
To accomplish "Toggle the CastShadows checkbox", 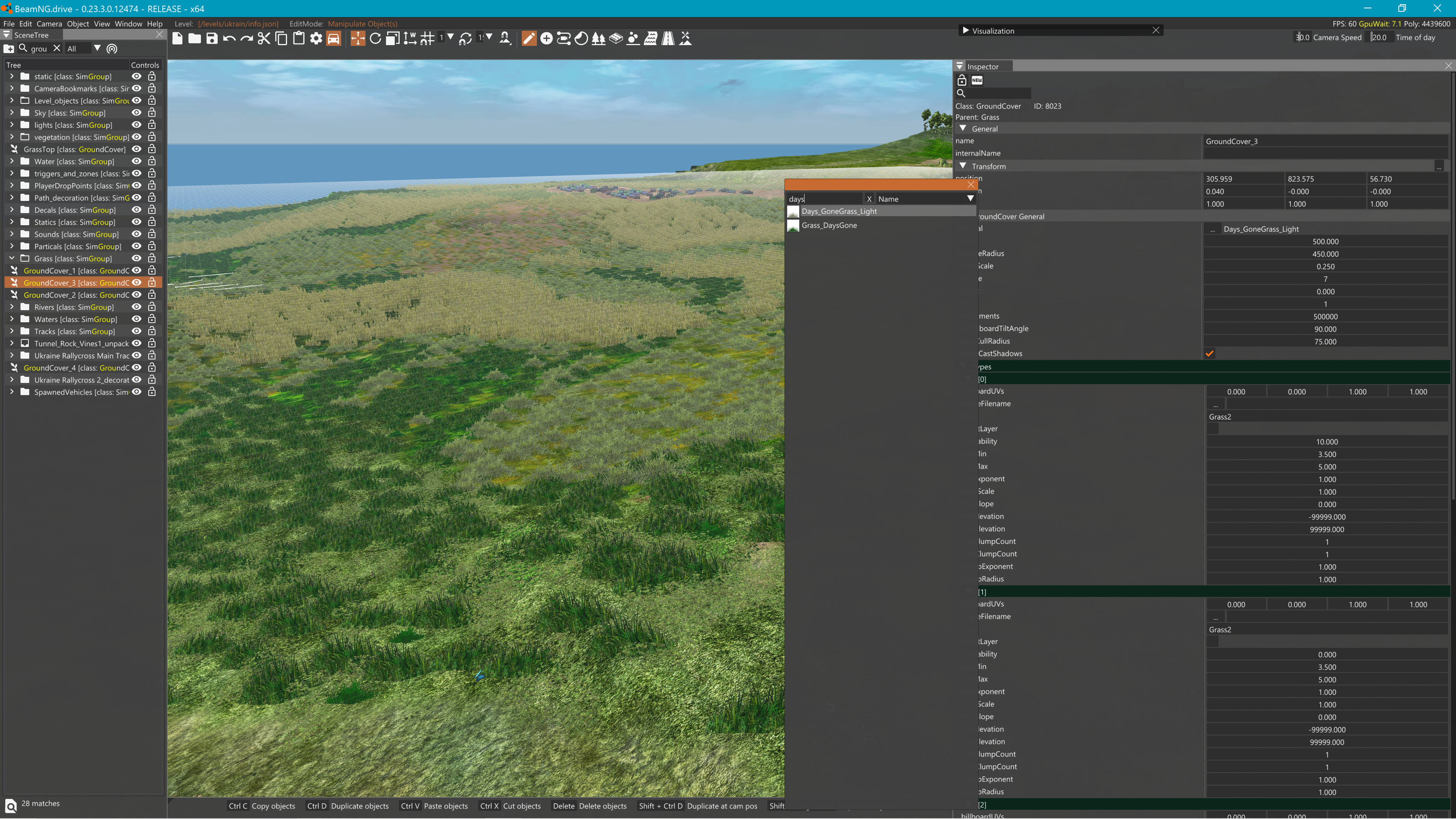I will pyautogui.click(x=1210, y=354).
